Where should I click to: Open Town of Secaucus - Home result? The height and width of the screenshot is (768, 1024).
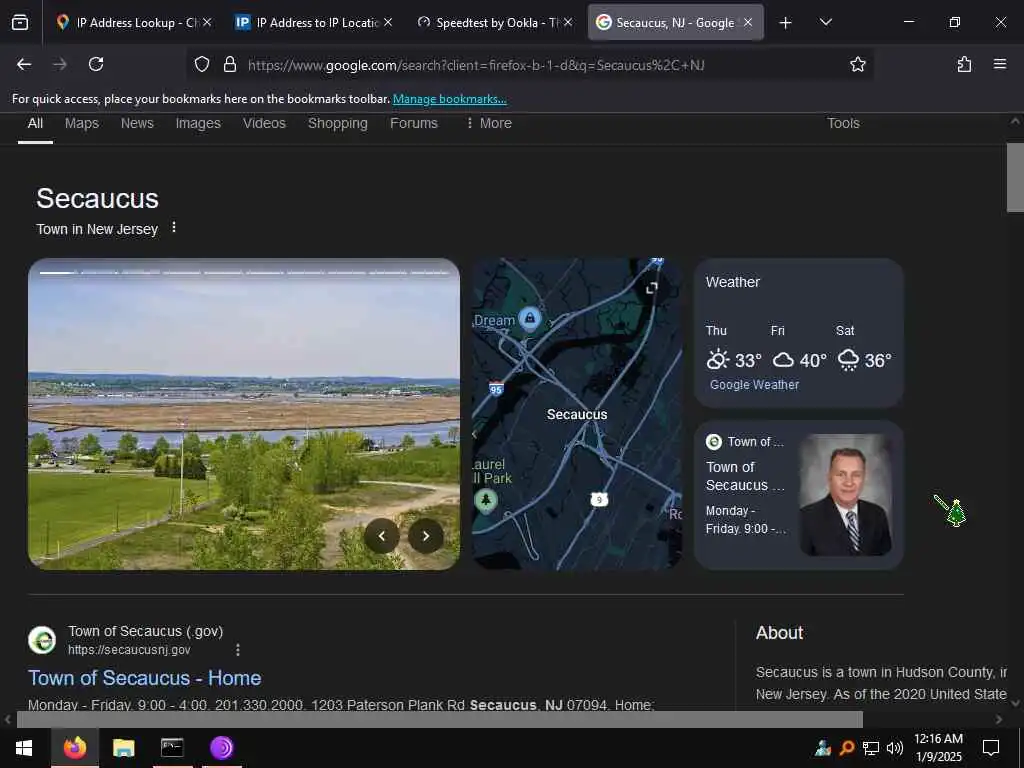tap(144, 678)
